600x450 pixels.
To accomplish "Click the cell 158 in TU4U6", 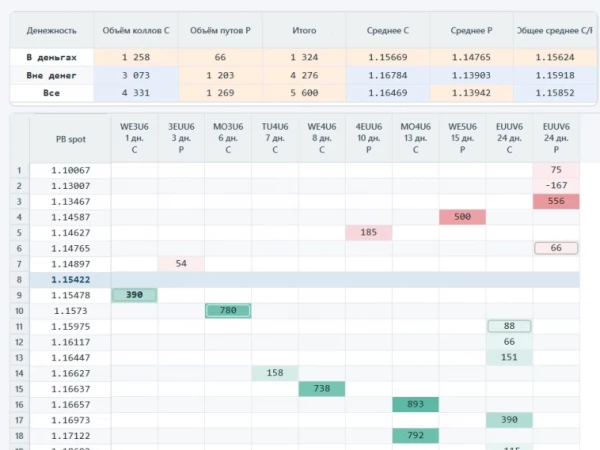I will coord(275,373).
